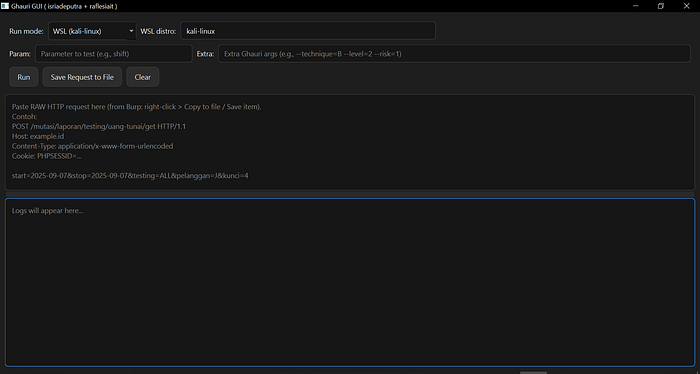Click the "Run mode:" label
Image resolution: width=700 pixels, height=374 pixels.
pos(26,31)
